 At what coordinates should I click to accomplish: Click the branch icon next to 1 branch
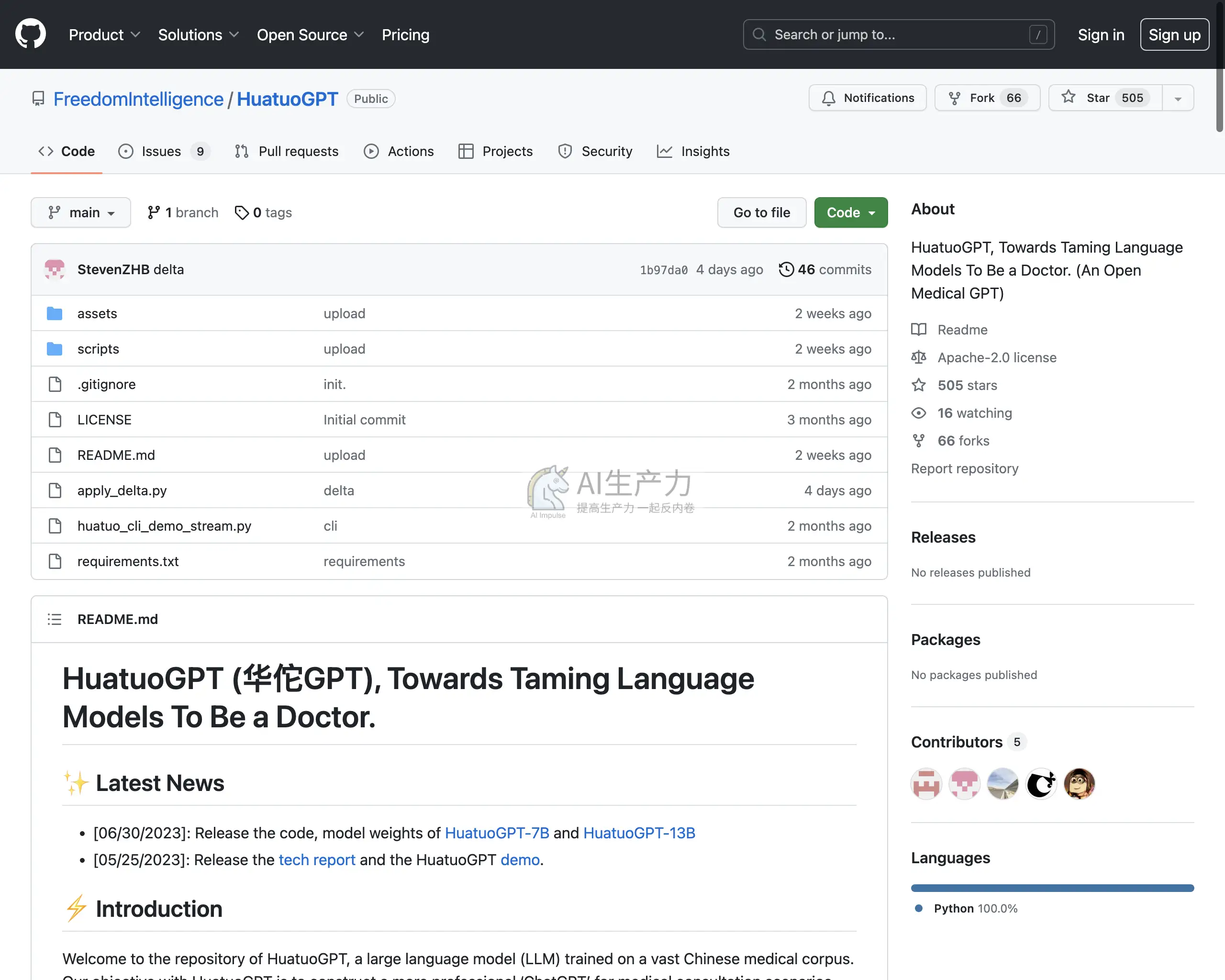pos(154,212)
